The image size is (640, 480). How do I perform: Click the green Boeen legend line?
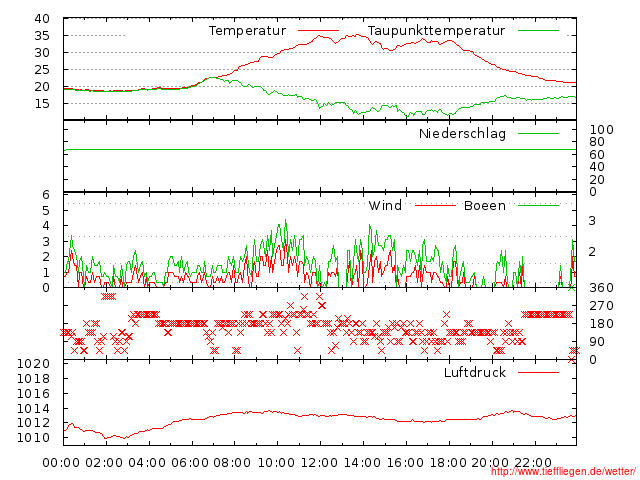[538, 205]
